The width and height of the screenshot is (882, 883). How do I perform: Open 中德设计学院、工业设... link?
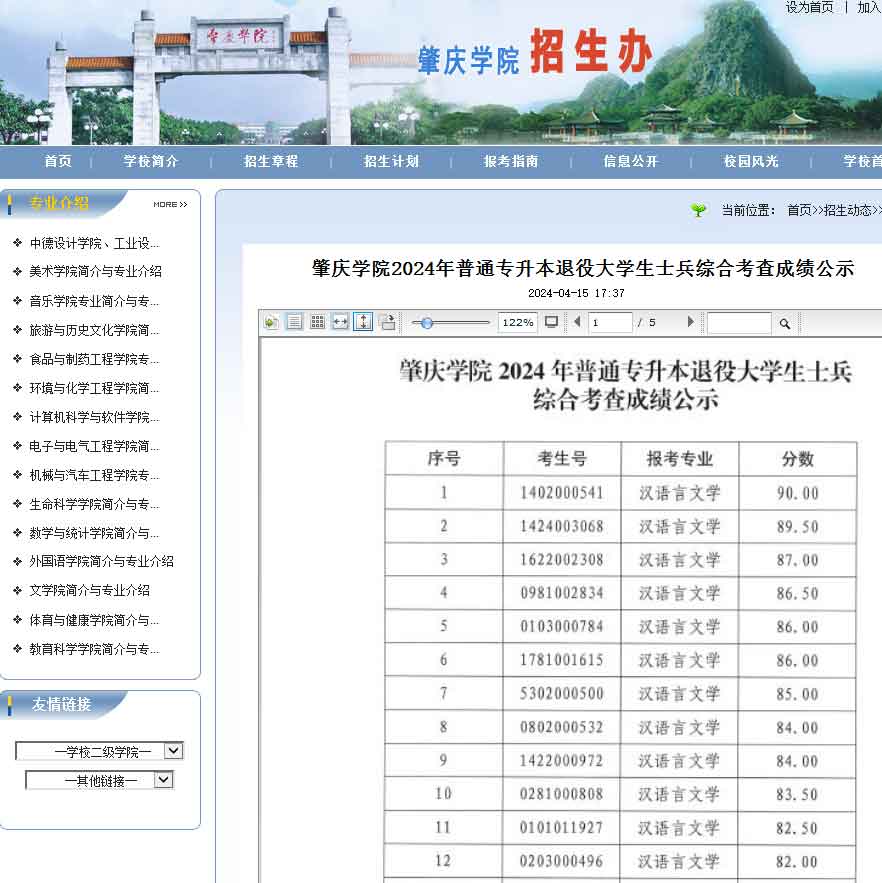click(x=95, y=243)
